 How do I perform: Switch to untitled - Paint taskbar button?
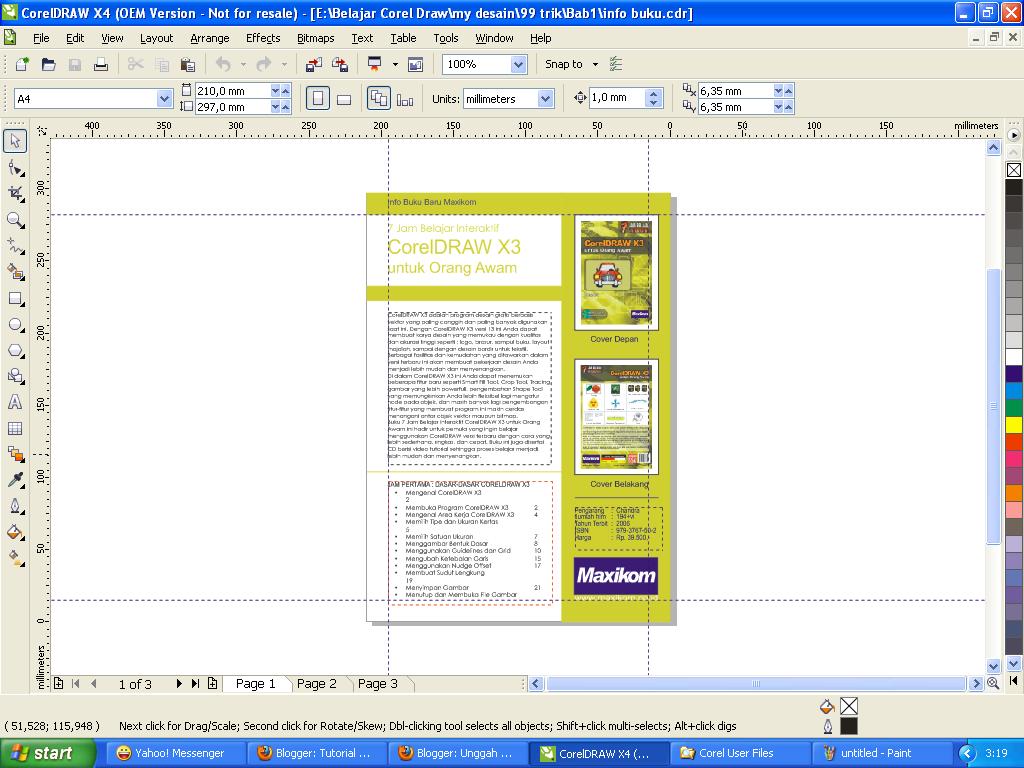pyautogui.click(x=881, y=753)
